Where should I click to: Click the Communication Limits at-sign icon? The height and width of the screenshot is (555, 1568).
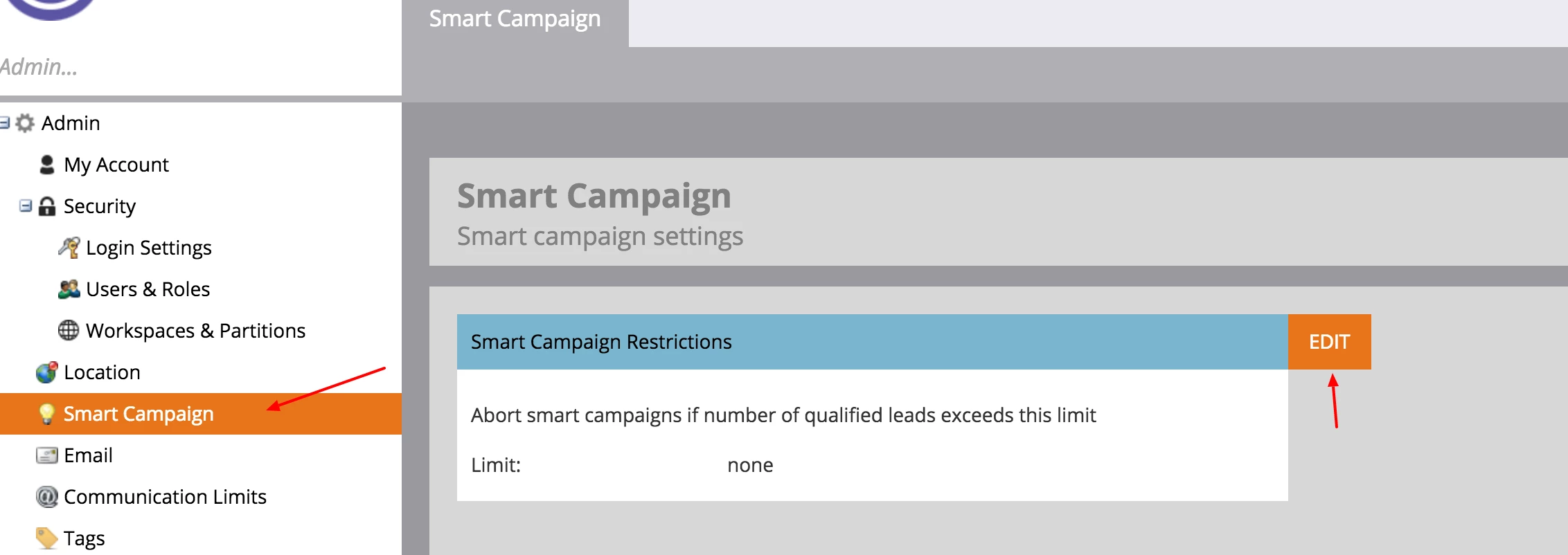pos(46,497)
